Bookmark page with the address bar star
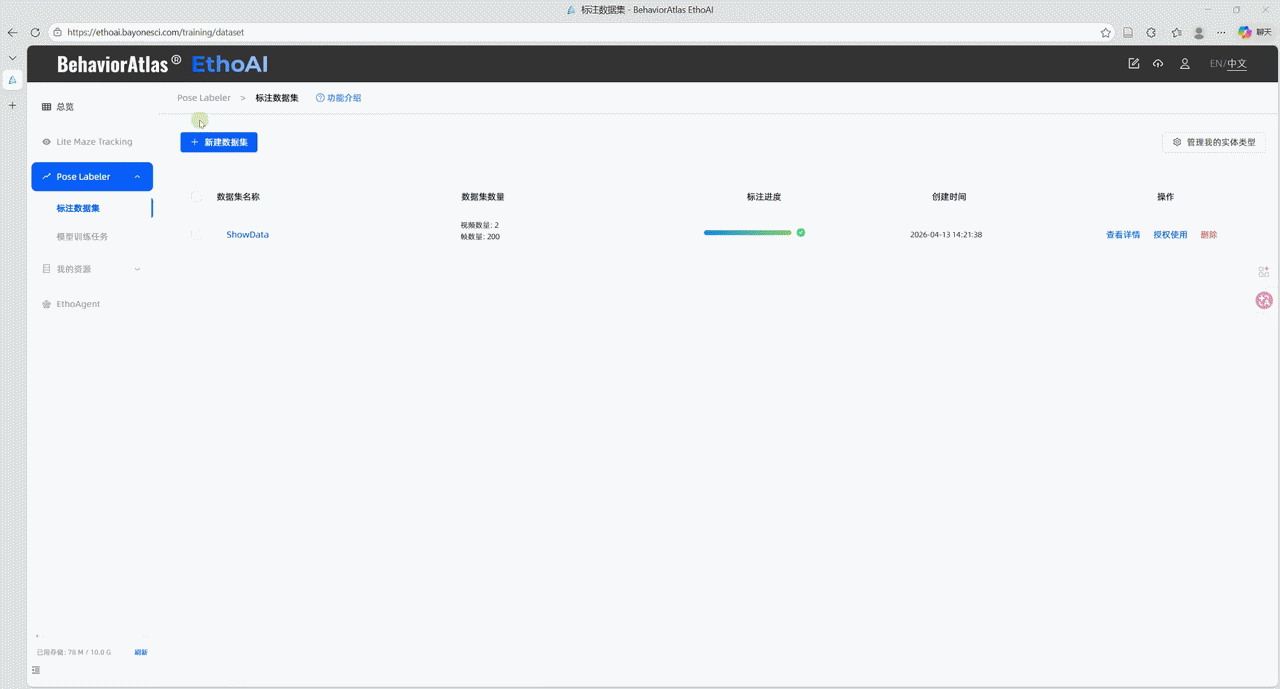1280x689 pixels. click(1106, 32)
